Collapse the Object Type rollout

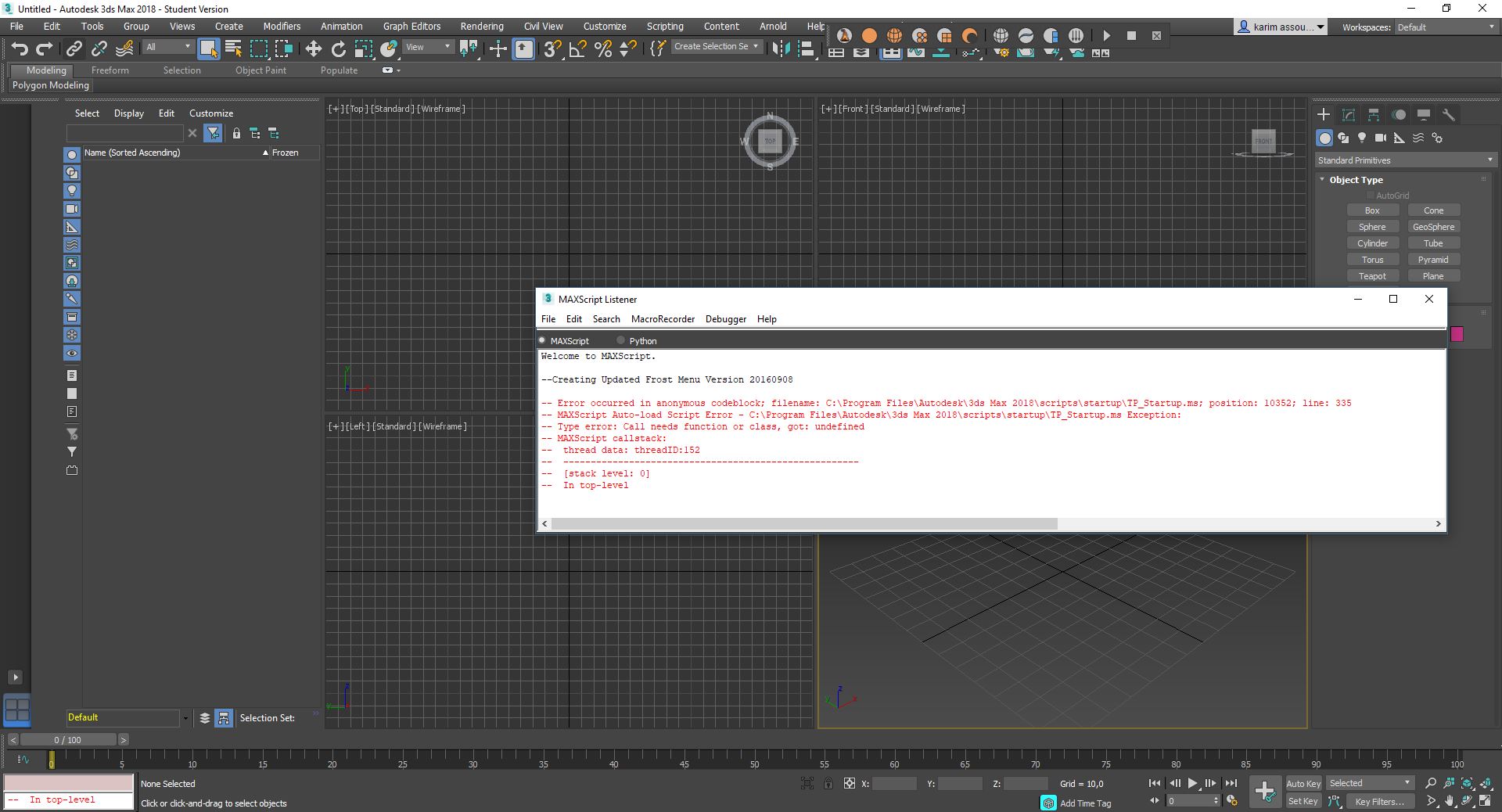point(1355,180)
